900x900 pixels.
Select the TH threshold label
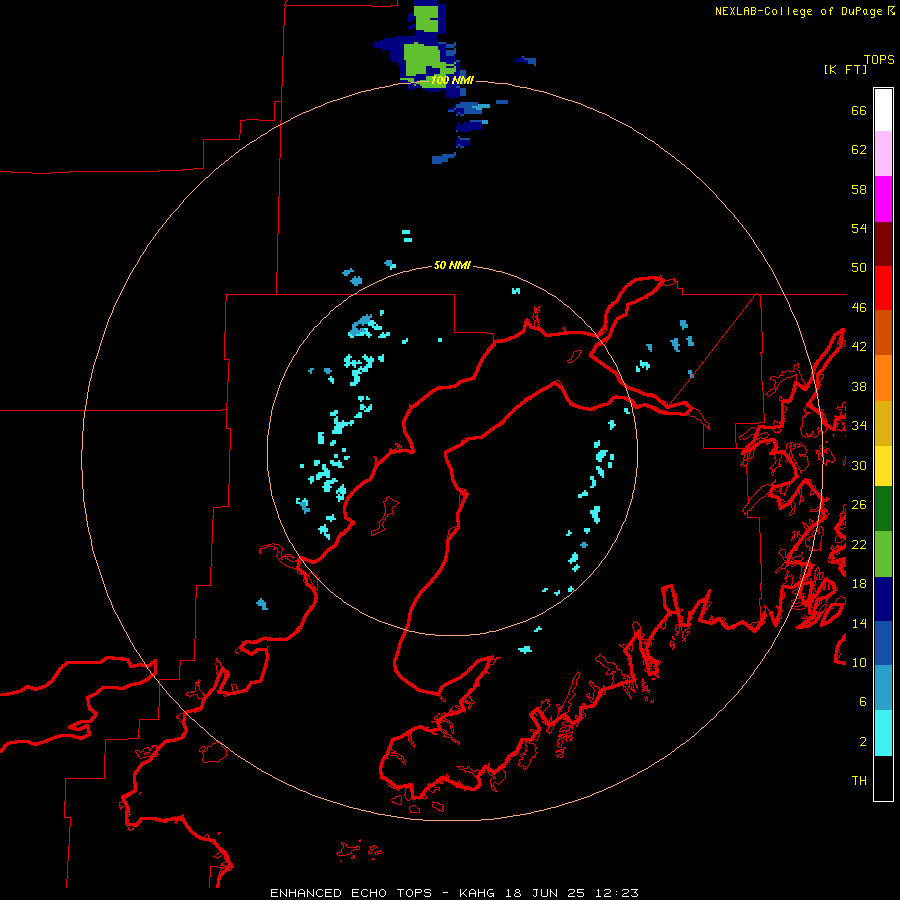pos(859,781)
